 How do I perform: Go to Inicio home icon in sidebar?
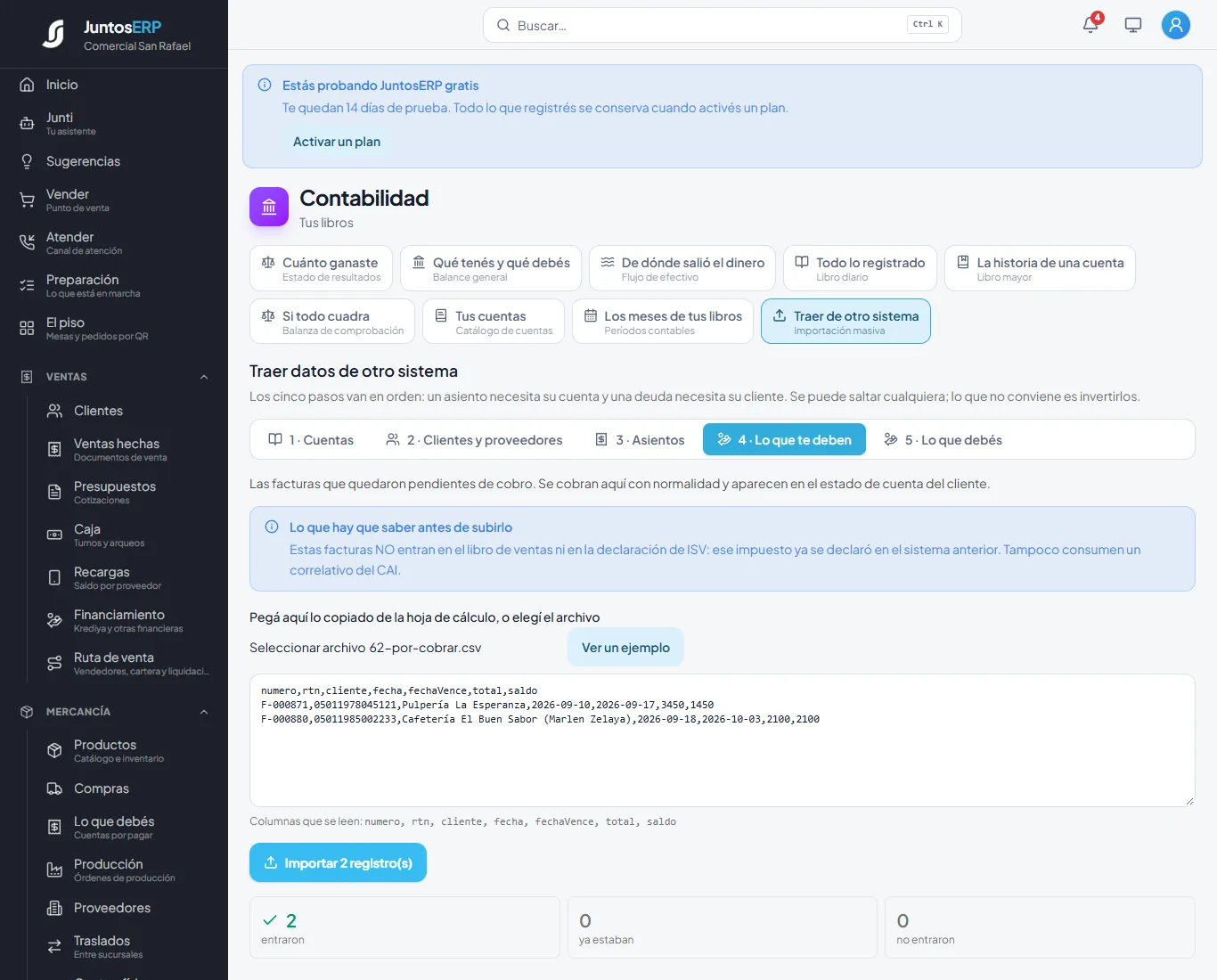(27, 85)
